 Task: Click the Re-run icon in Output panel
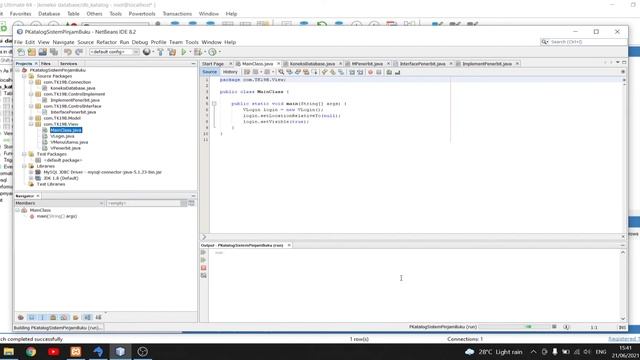[x=203, y=252]
